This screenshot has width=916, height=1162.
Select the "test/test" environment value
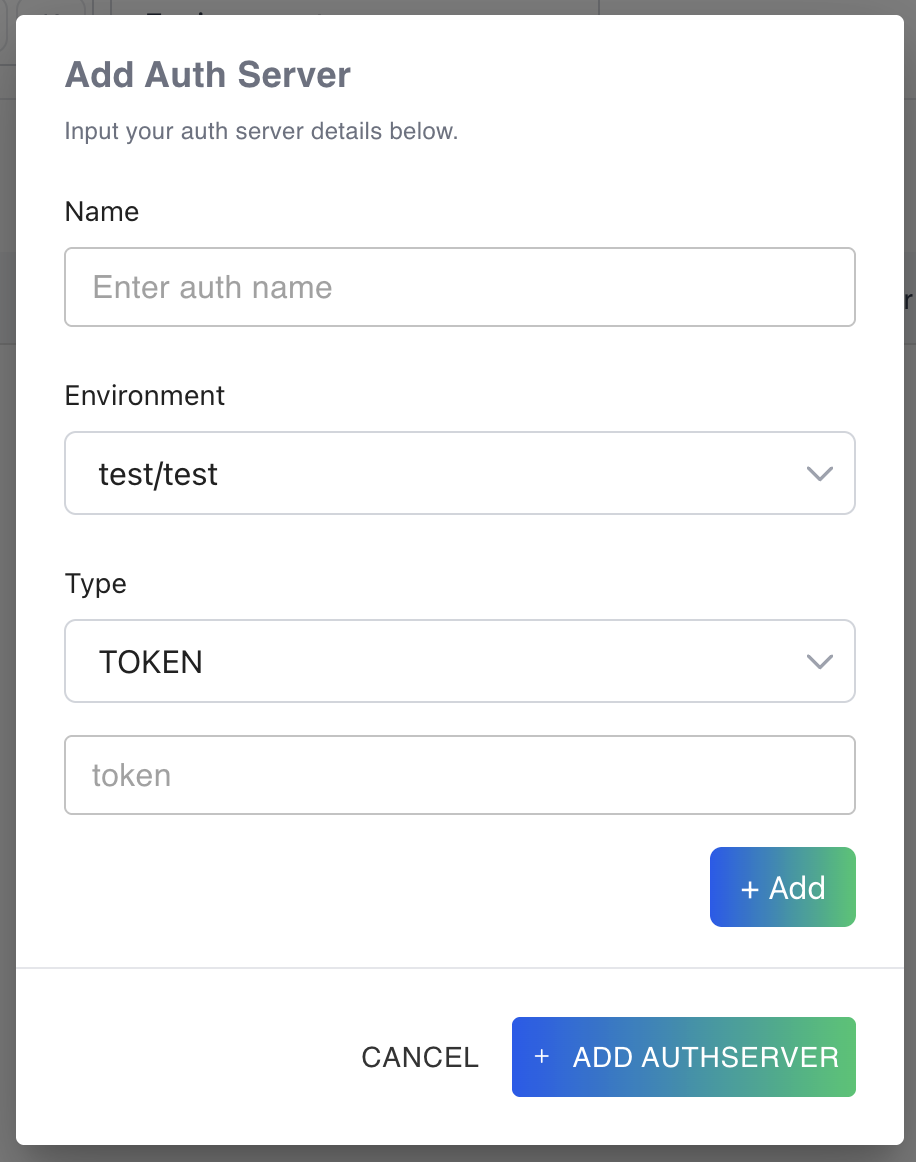[158, 474]
